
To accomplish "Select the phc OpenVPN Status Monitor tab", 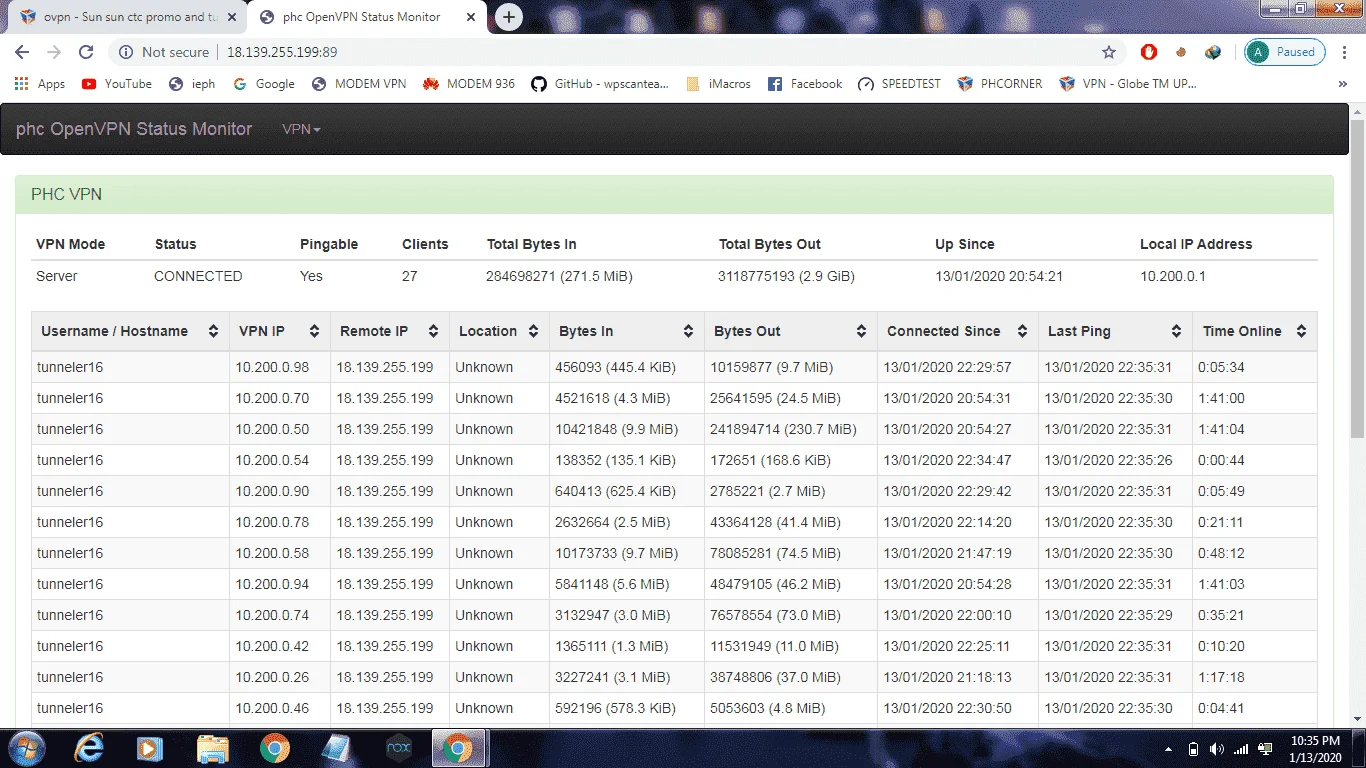I will [362, 17].
